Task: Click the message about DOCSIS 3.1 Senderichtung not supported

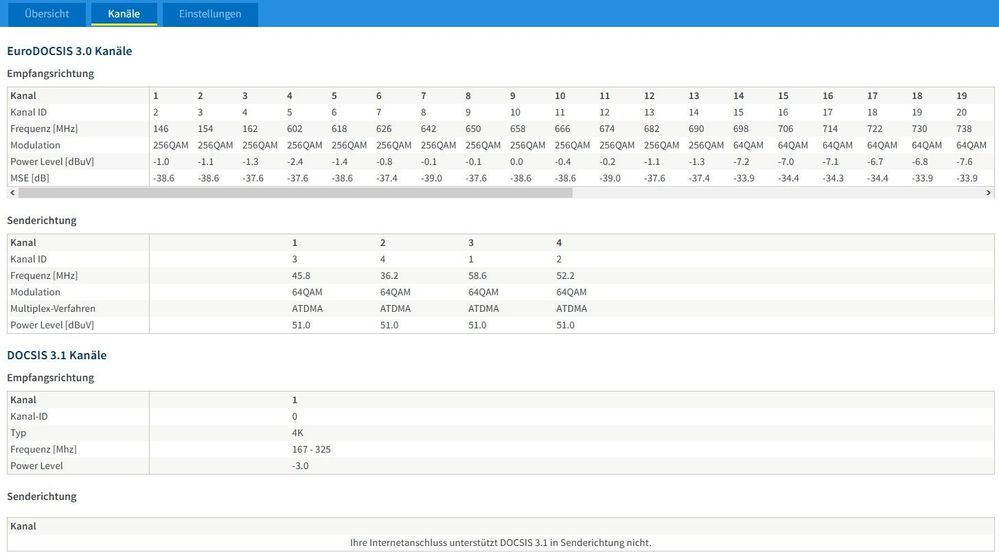Action: tap(501, 543)
